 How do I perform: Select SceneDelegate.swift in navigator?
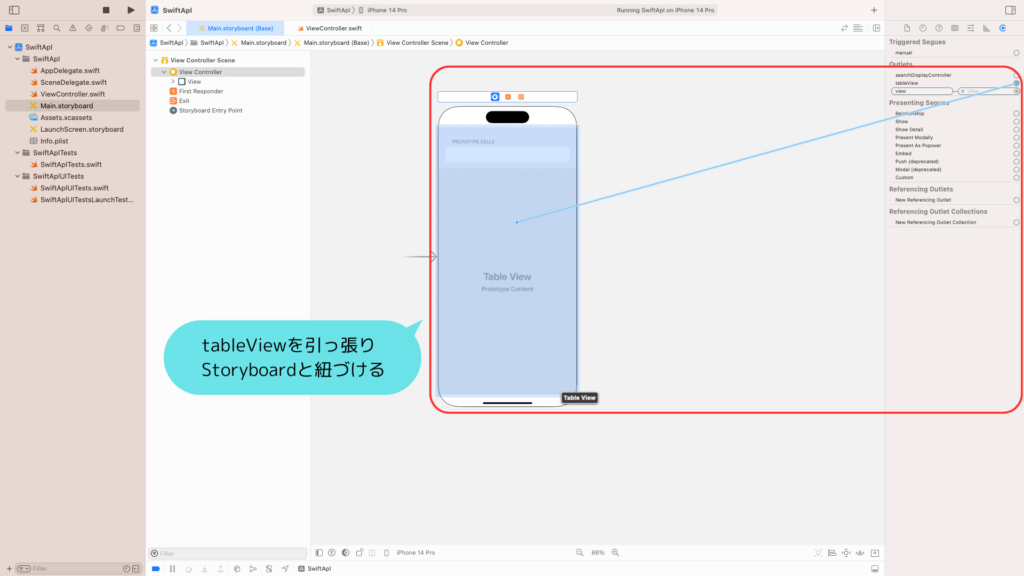coord(73,82)
